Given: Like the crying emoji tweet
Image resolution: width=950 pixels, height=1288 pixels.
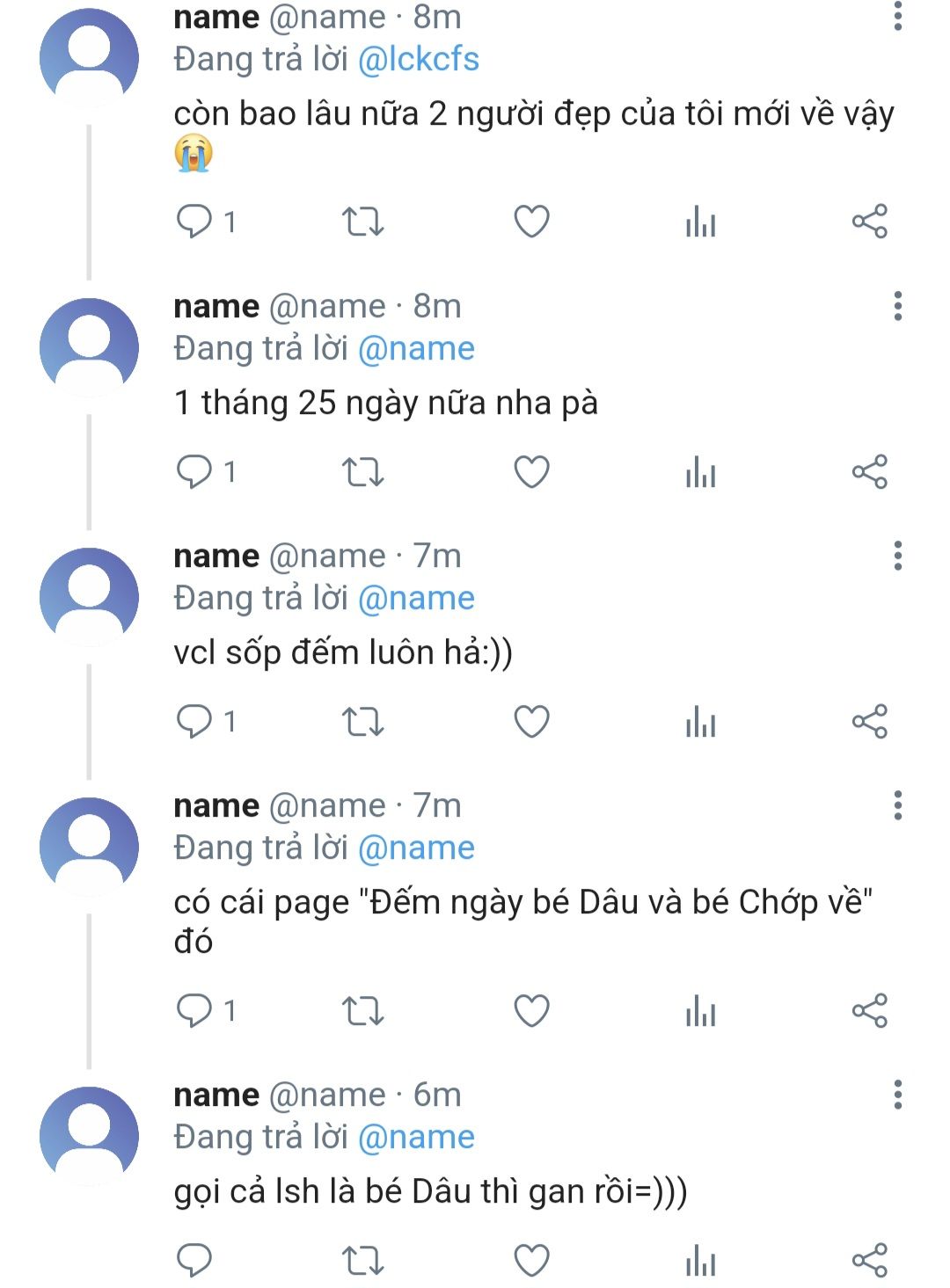Looking at the screenshot, I should pos(531,222).
